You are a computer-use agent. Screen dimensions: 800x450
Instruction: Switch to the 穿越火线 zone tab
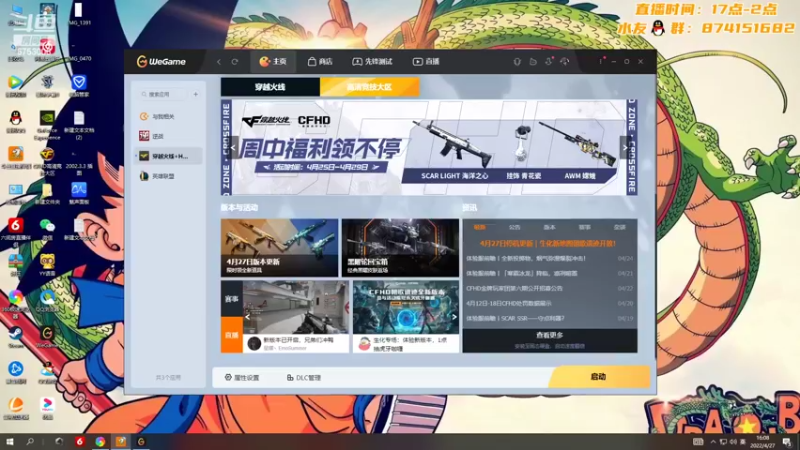point(270,87)
